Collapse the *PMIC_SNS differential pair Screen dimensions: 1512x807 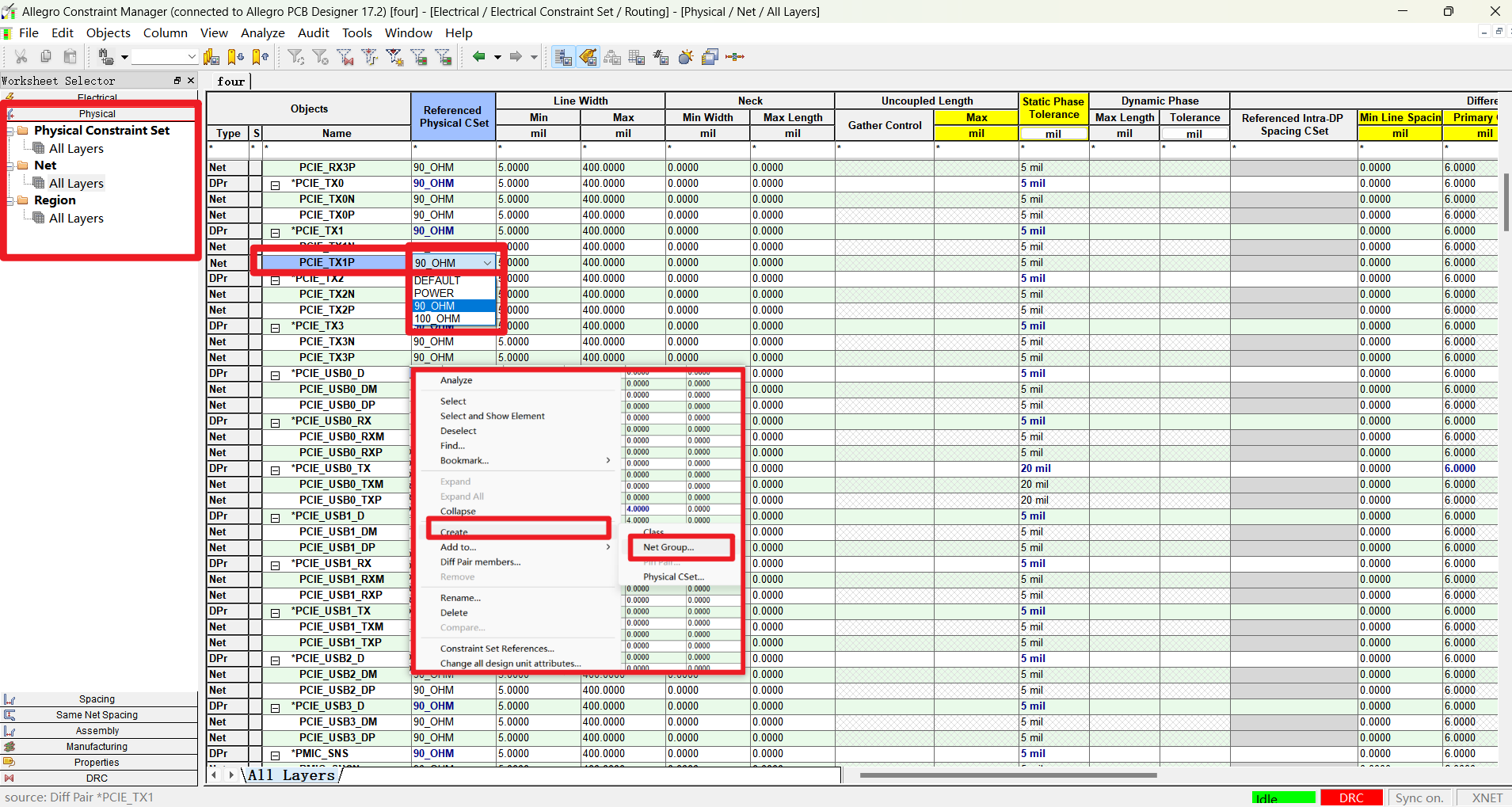coord(276,756)
